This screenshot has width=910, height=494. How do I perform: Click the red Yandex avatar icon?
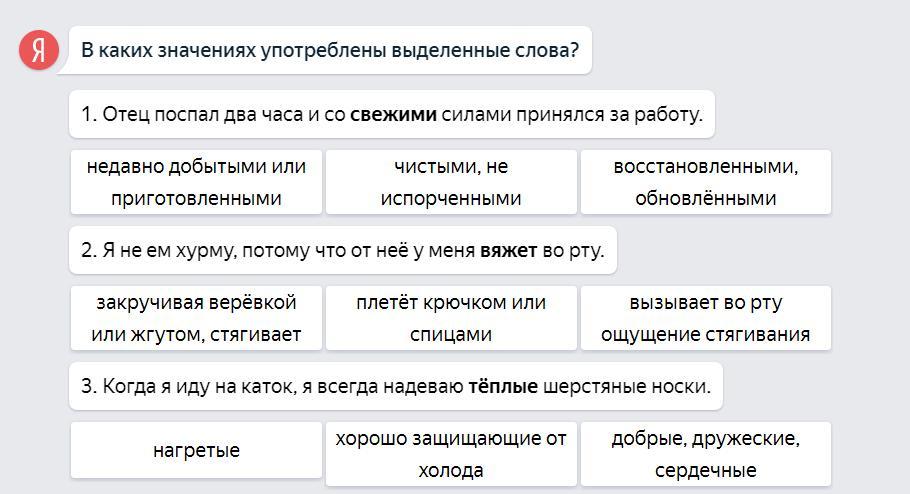pos(39,50)
